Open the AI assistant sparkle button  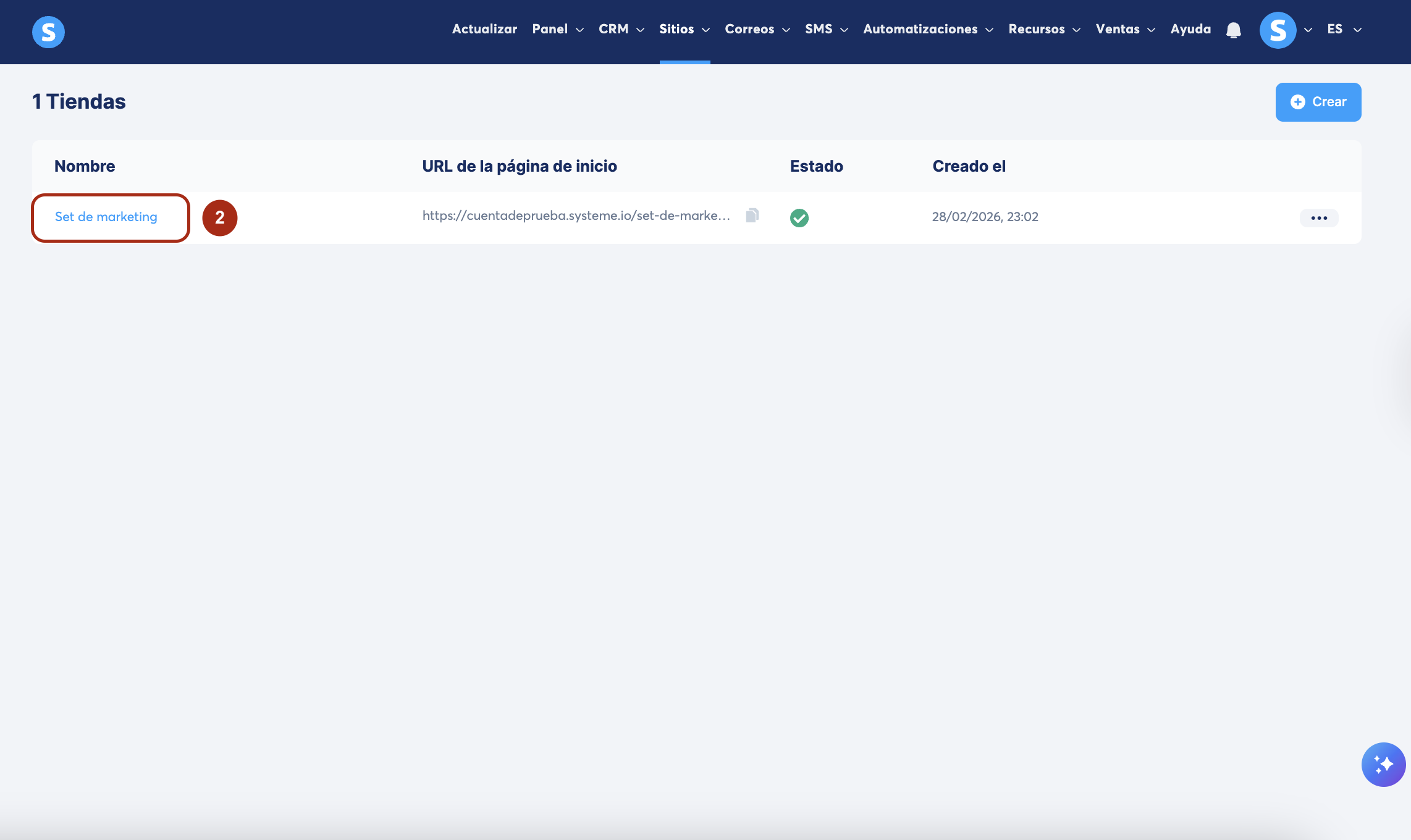[1383, 764]
